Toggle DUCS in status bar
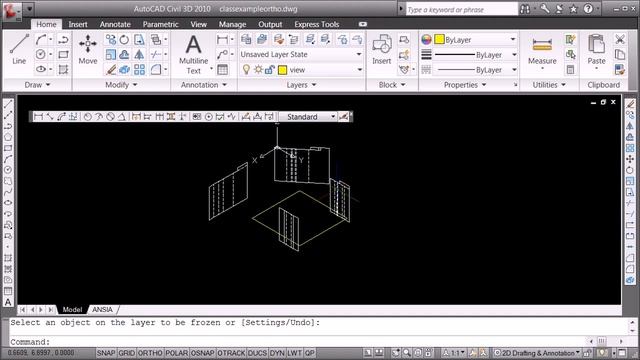The width and height of the screenshot is (640, 360). click(258, 353)
